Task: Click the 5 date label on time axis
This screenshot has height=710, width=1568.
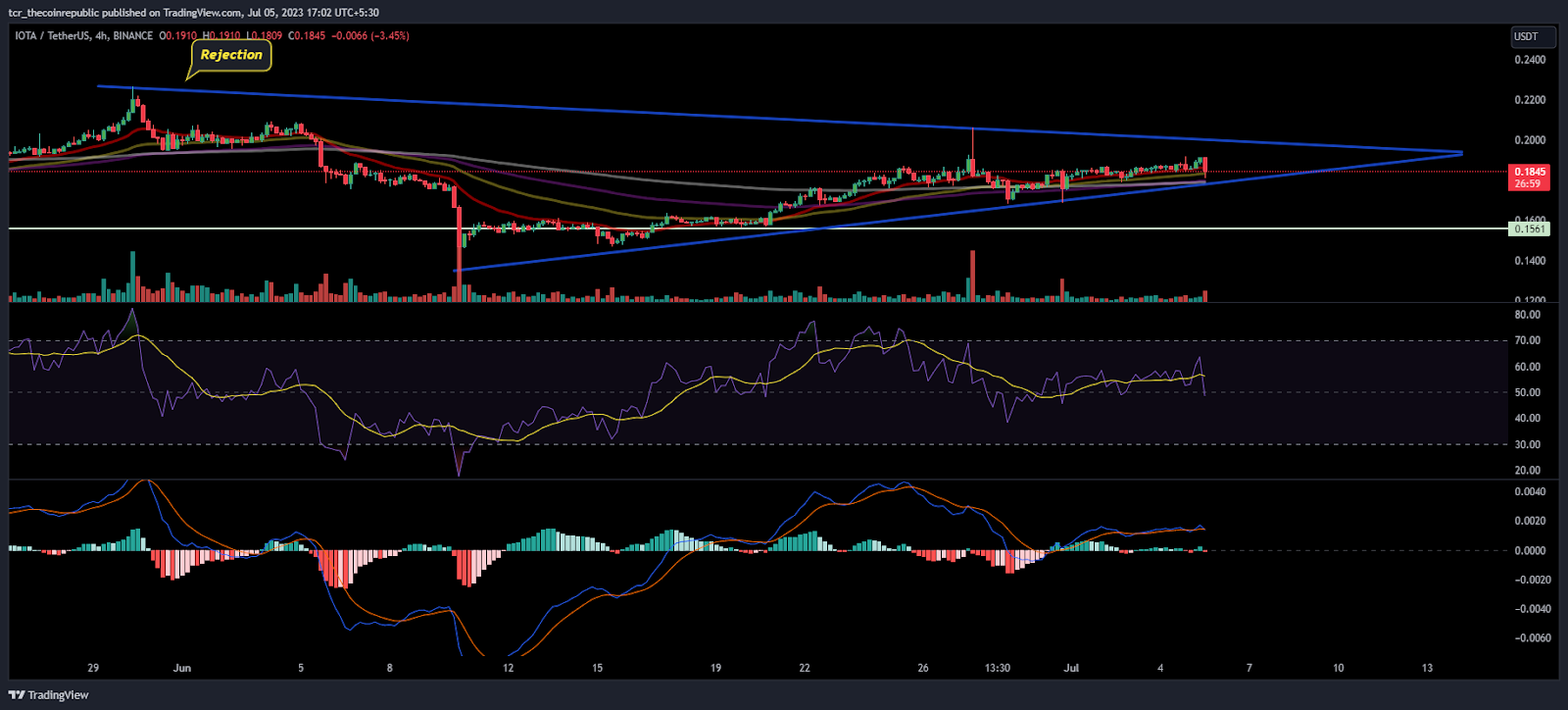Action: [x=301, y=668]
